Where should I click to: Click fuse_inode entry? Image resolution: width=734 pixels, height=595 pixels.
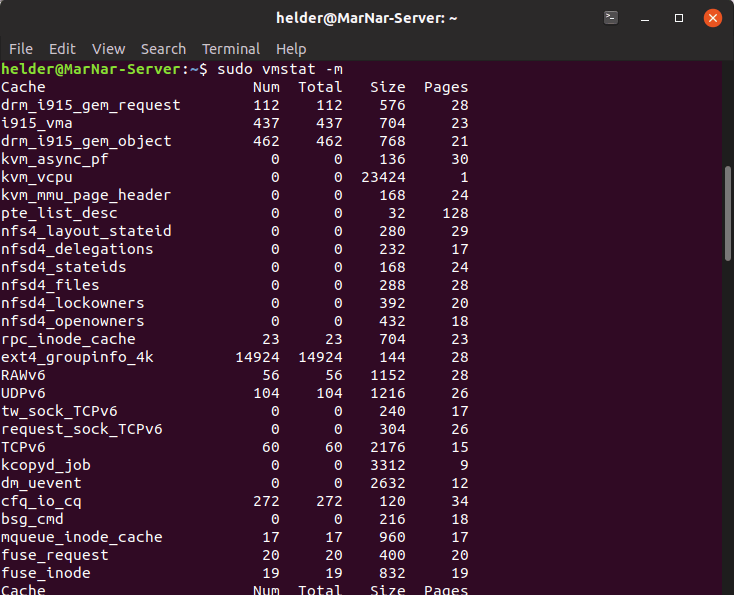coord(46,573)
